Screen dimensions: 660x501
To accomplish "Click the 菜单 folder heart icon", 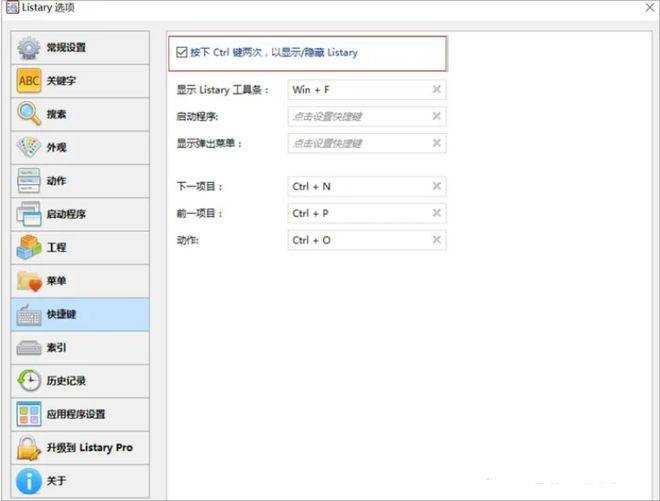I will [29, 281].
